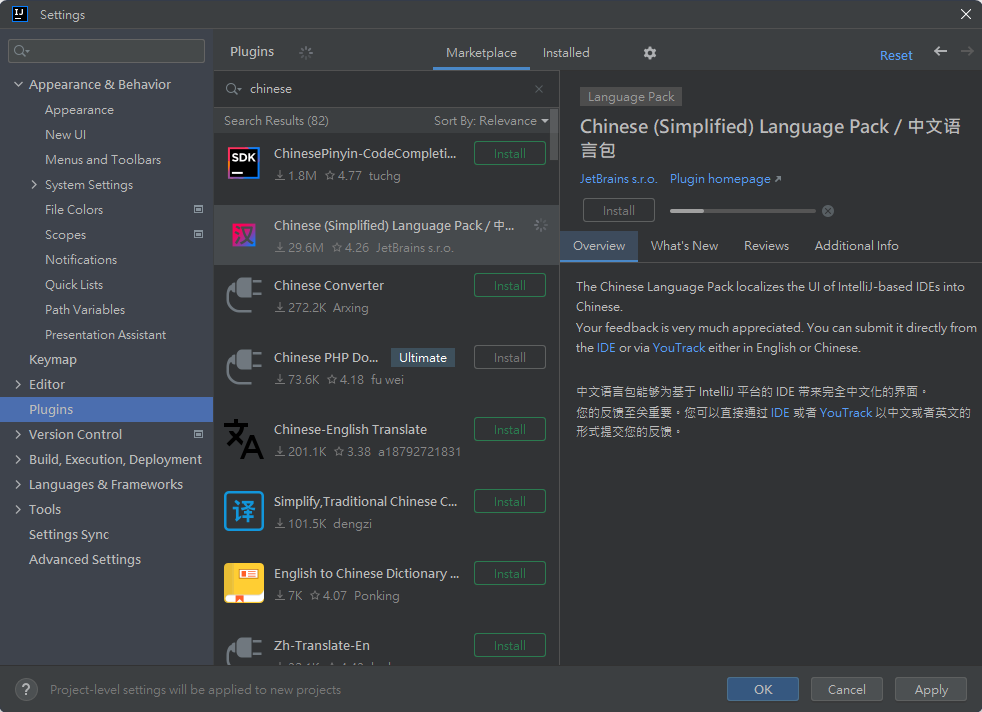Navigate forward with the right arrow

(967, 51)
